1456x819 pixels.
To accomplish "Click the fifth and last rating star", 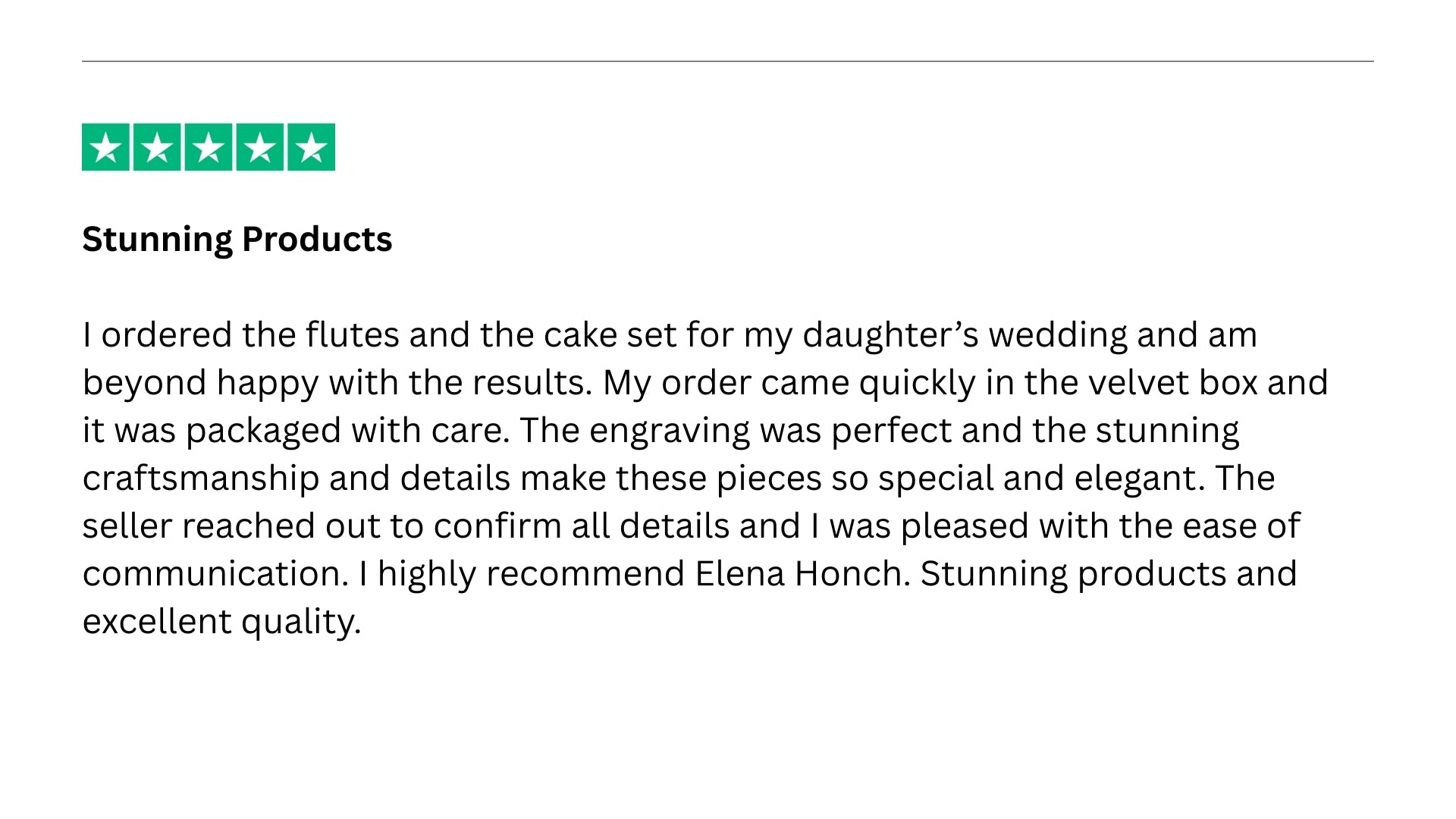I will 311,147.
